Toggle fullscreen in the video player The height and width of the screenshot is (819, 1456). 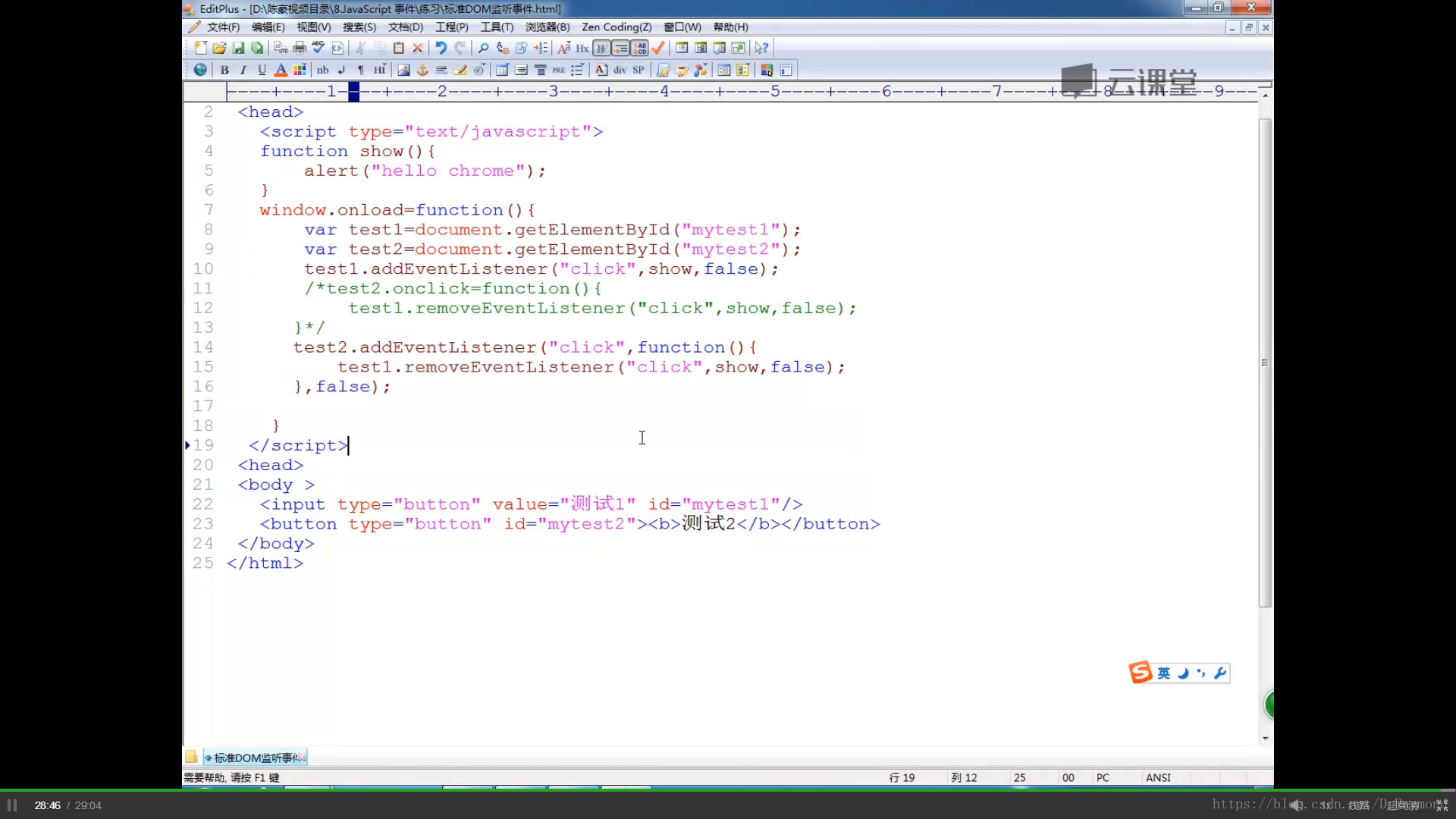coord(1442,805)
